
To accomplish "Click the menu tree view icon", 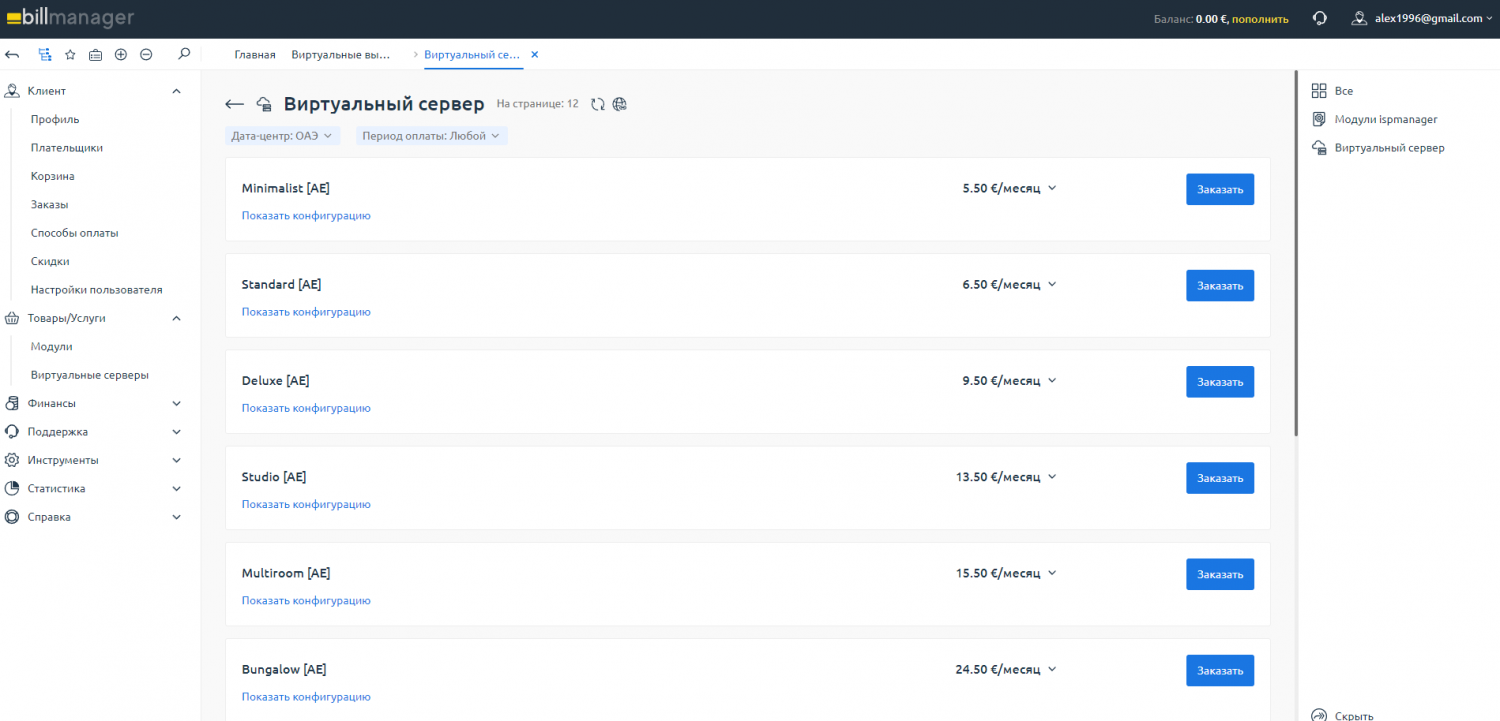I will click(x=45, y=55).
